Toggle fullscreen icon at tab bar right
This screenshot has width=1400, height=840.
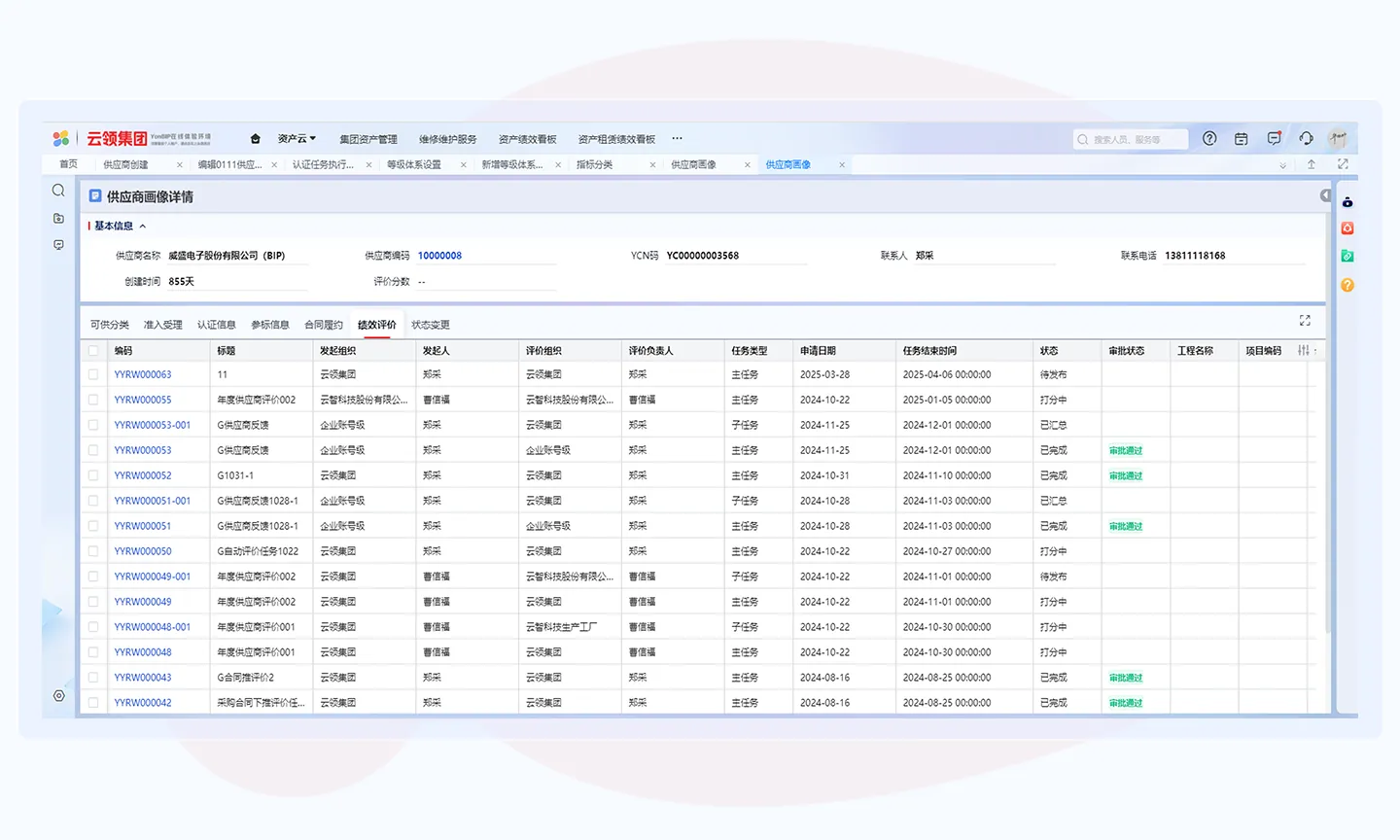[1343, 164]
